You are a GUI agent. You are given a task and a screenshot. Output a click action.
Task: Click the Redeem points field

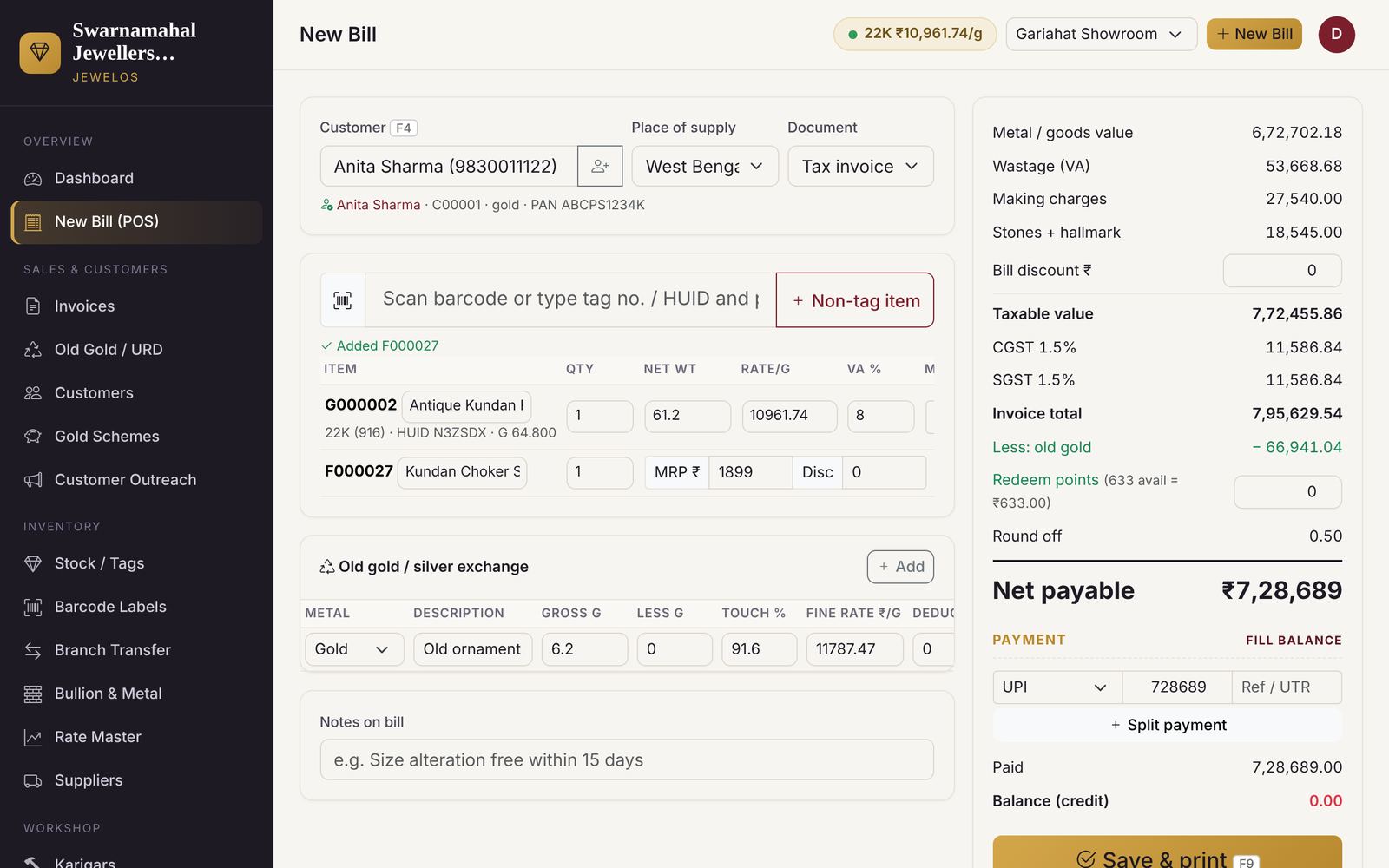pos(1287,492)
